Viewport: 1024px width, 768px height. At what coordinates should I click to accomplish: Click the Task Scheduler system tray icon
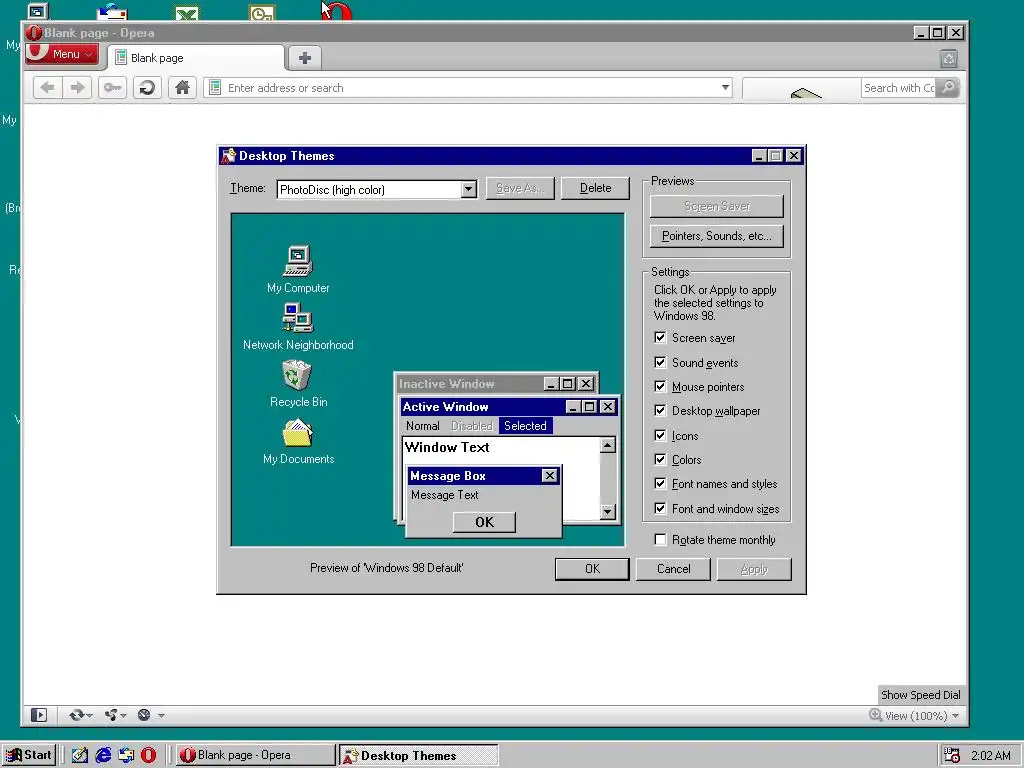pyautogui.click(x=952, y=756)
